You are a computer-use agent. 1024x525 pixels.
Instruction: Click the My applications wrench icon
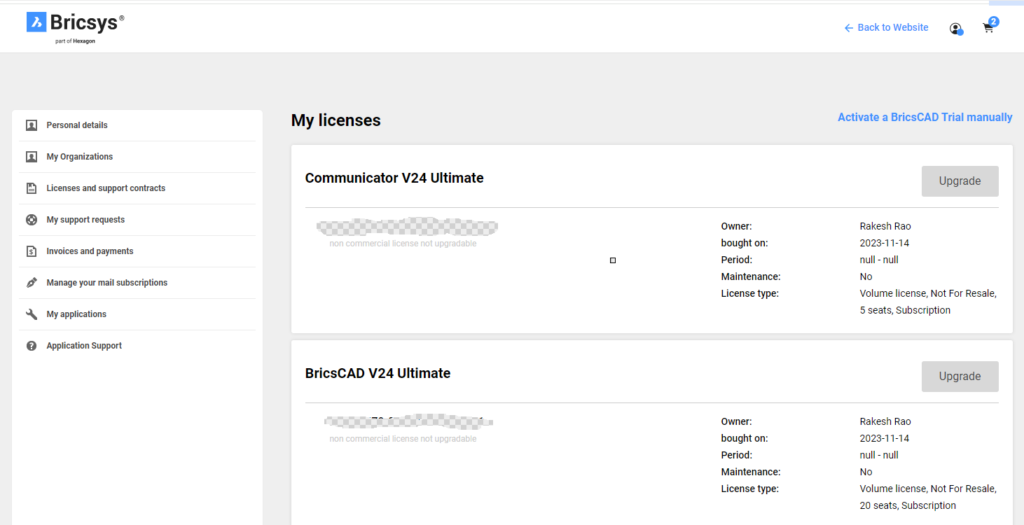(31, 314)
